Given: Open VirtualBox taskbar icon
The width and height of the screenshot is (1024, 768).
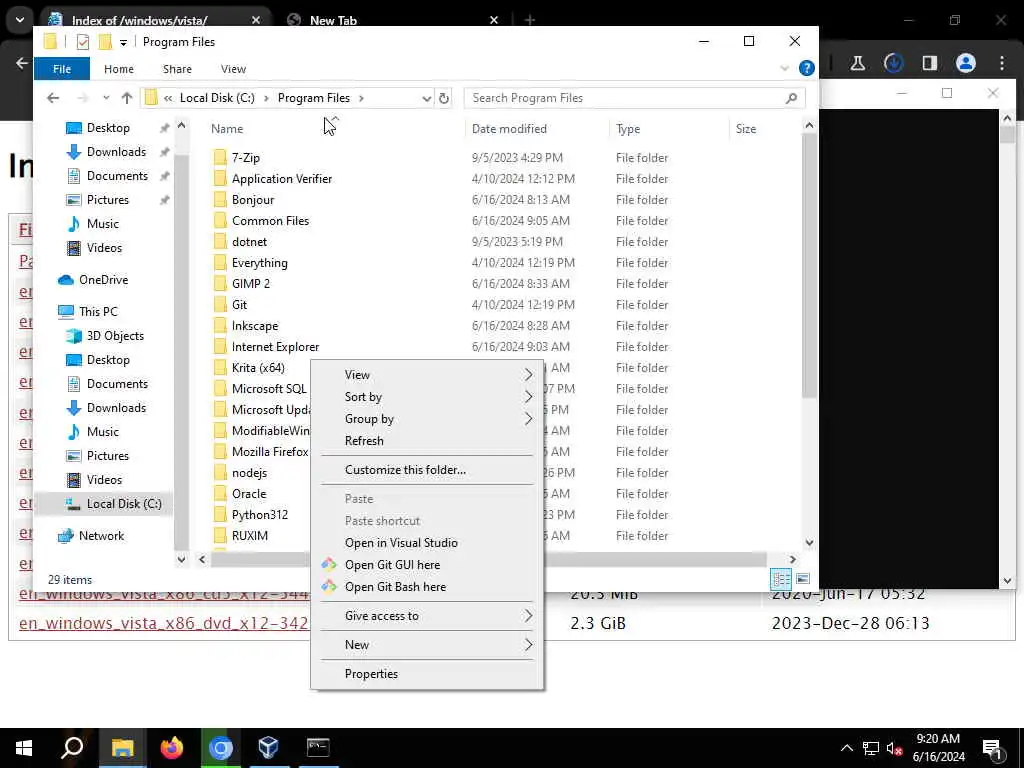Looking at the screenshot, I should (x=268, y=748).
